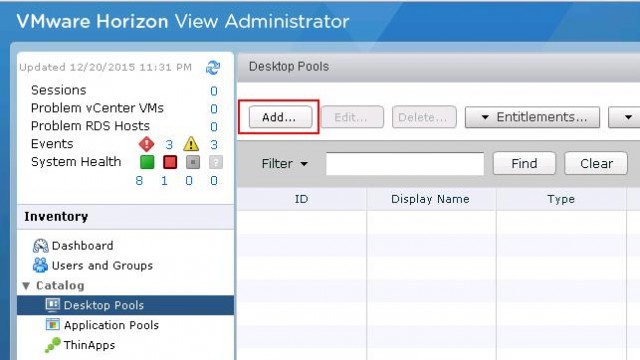Click the Application Pools icon
Image resolution: width=640 pixels, height=360 pixels.
tap(52, 324)
